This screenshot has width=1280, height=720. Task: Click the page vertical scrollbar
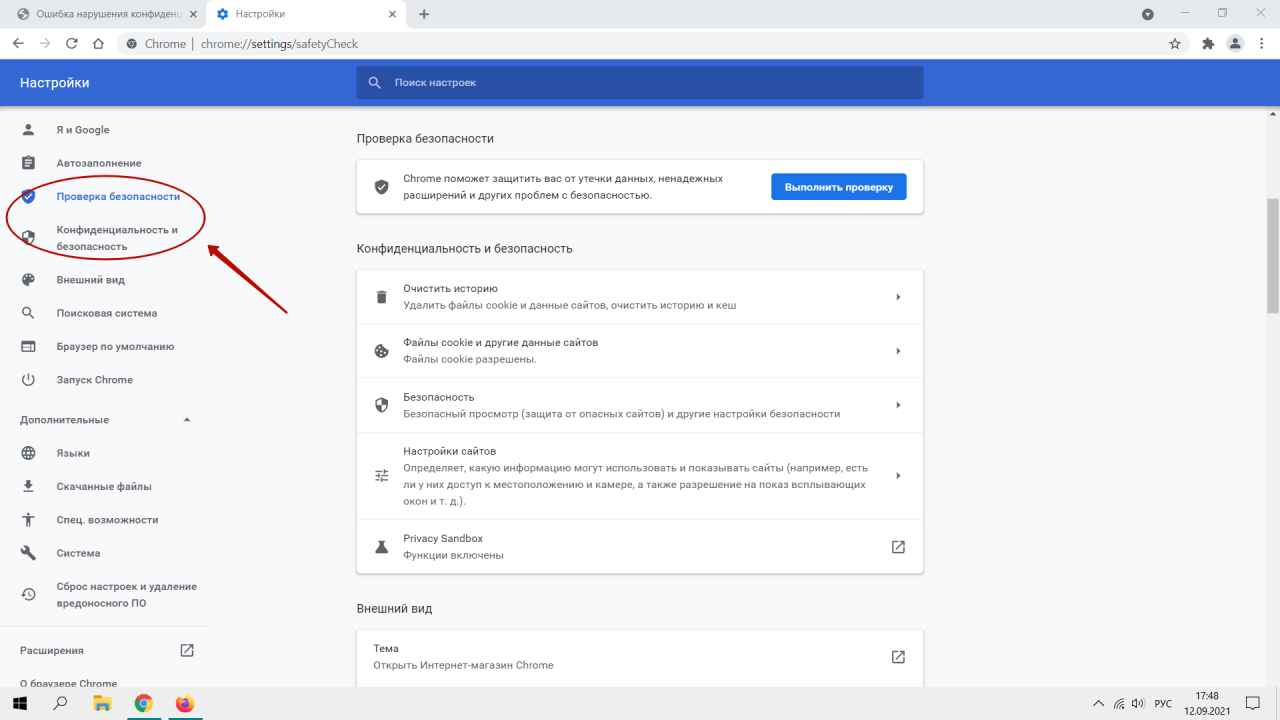click(x=1273, y=256)
